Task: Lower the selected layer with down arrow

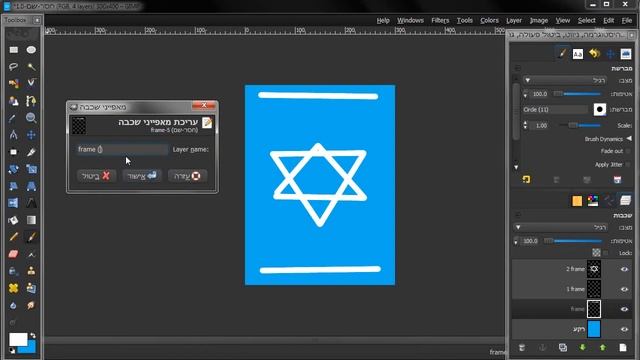Action: point(582,348)
